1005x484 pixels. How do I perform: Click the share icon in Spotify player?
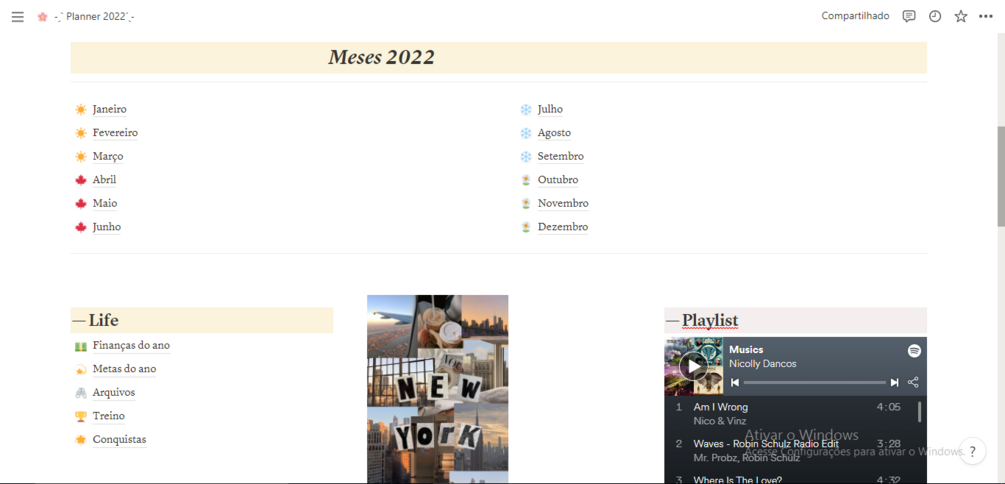pyautogui.click(x=913, y=382)
